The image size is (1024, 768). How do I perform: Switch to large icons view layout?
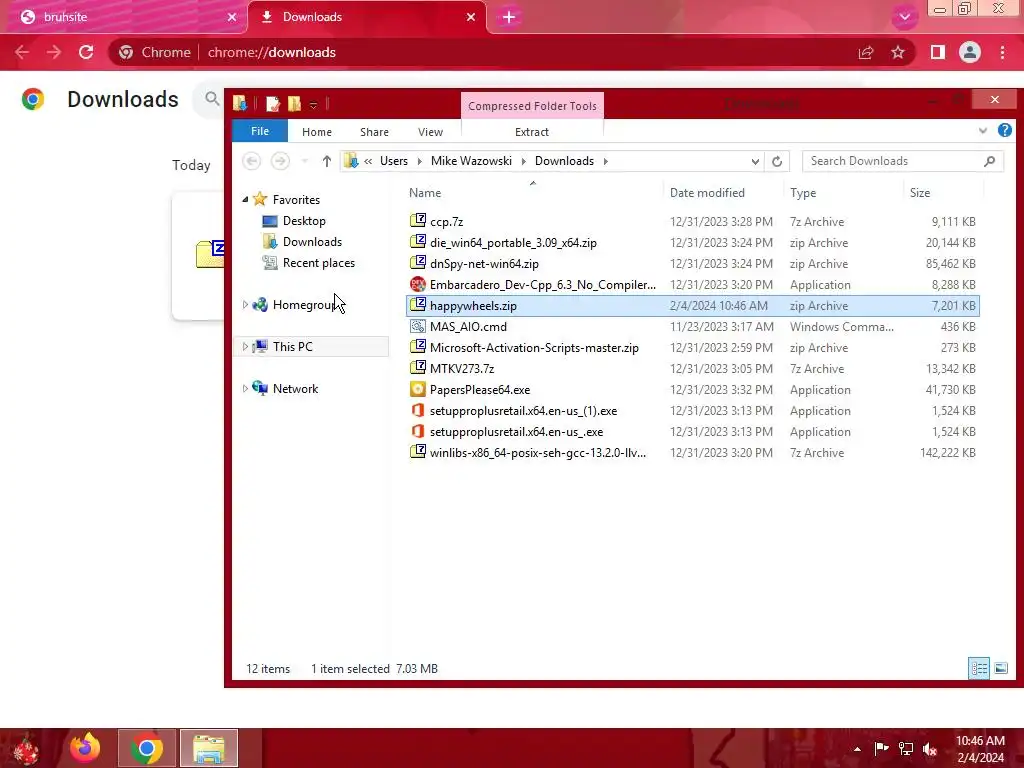tap(1000, 668)
